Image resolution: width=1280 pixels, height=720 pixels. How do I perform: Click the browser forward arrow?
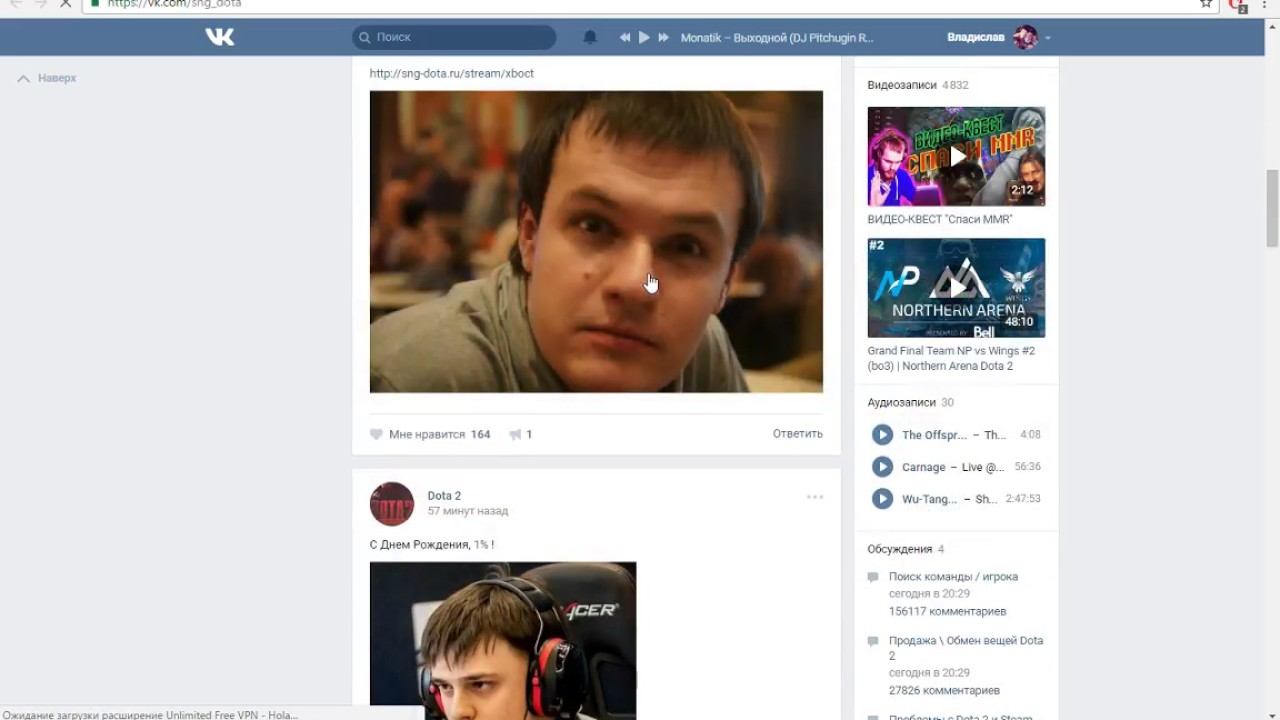click(41, 4)
